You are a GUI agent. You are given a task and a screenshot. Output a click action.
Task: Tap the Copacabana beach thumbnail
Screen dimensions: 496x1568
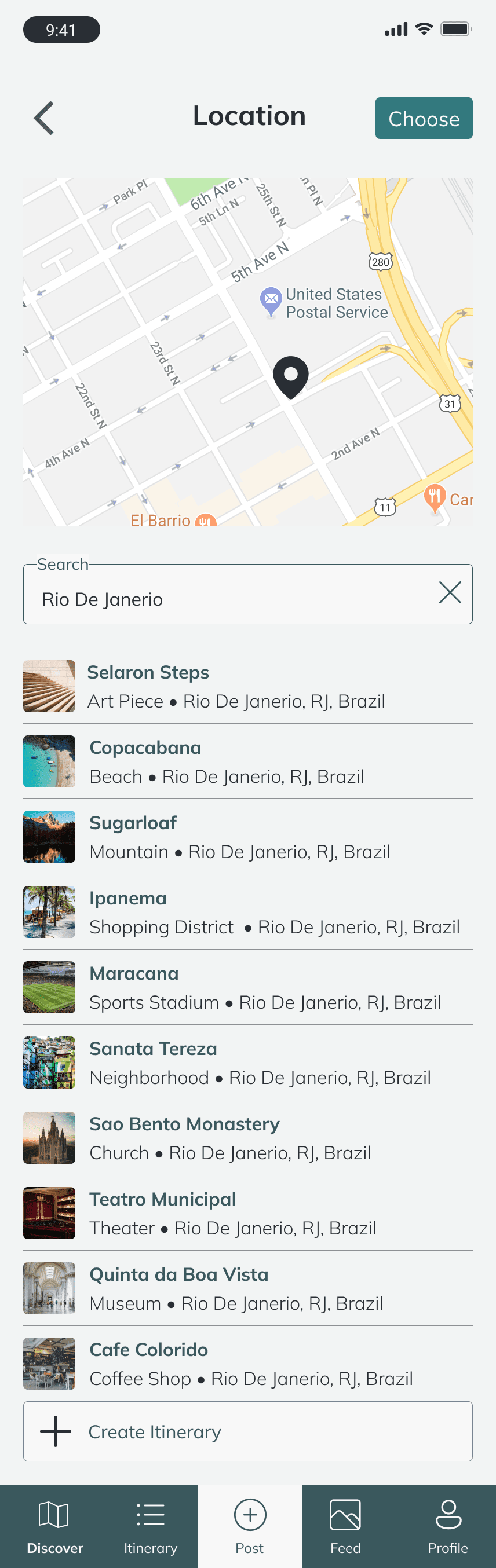click(49, 761)
